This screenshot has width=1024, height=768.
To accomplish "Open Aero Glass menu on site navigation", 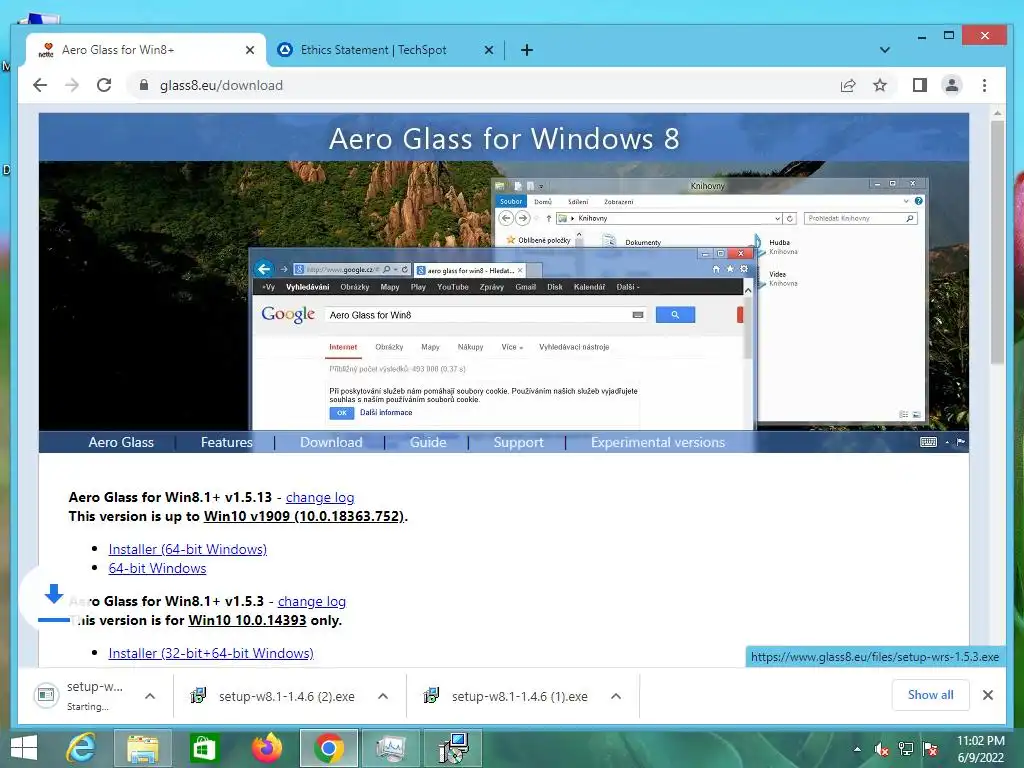I will click(x=121, y=442).
